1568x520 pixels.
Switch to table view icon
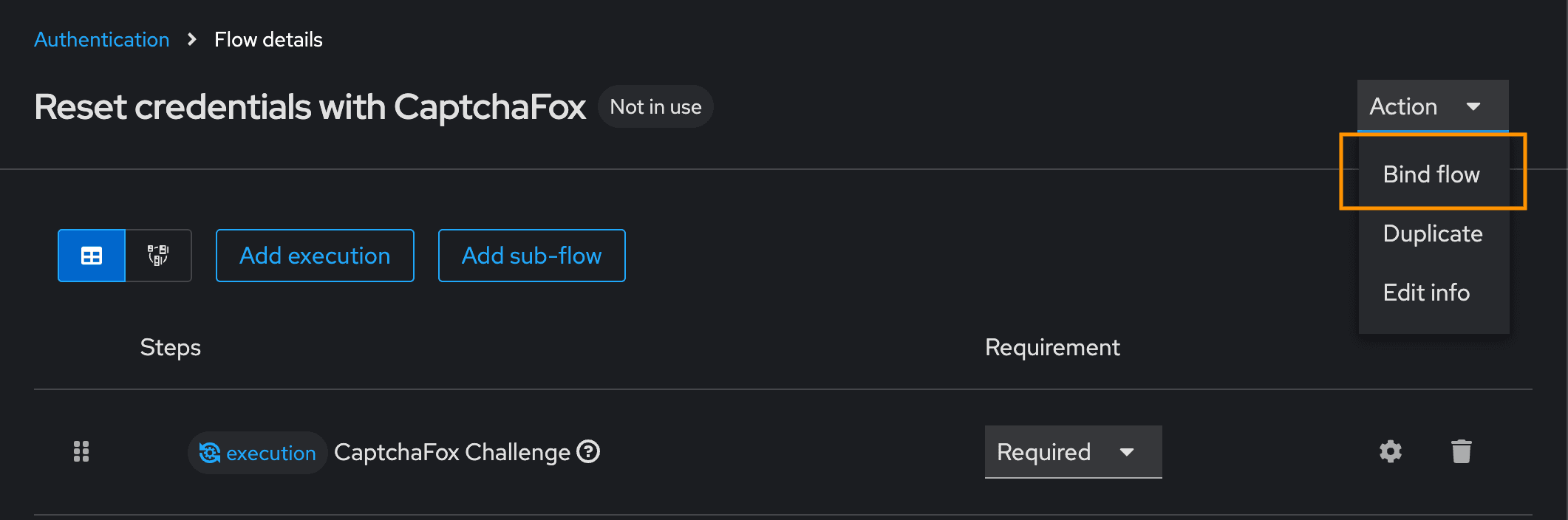point(92,256)
